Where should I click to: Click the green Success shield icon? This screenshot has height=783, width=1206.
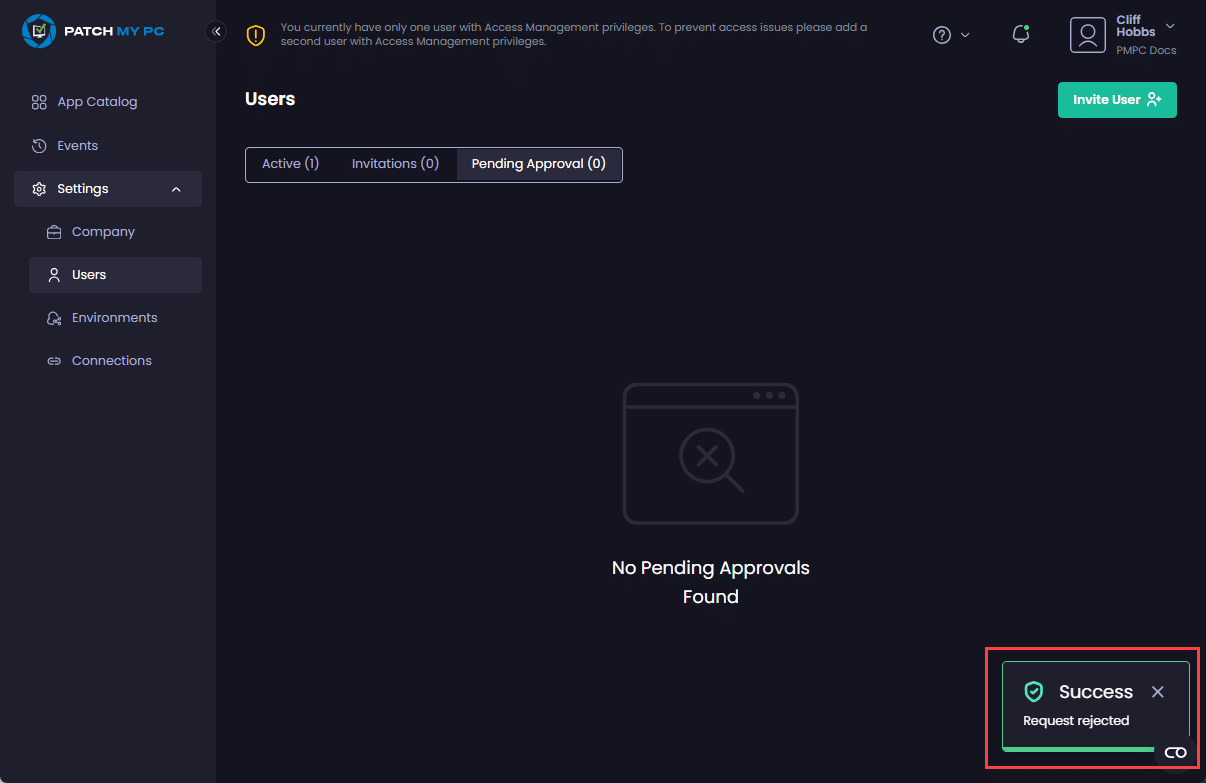(1034, 692)
